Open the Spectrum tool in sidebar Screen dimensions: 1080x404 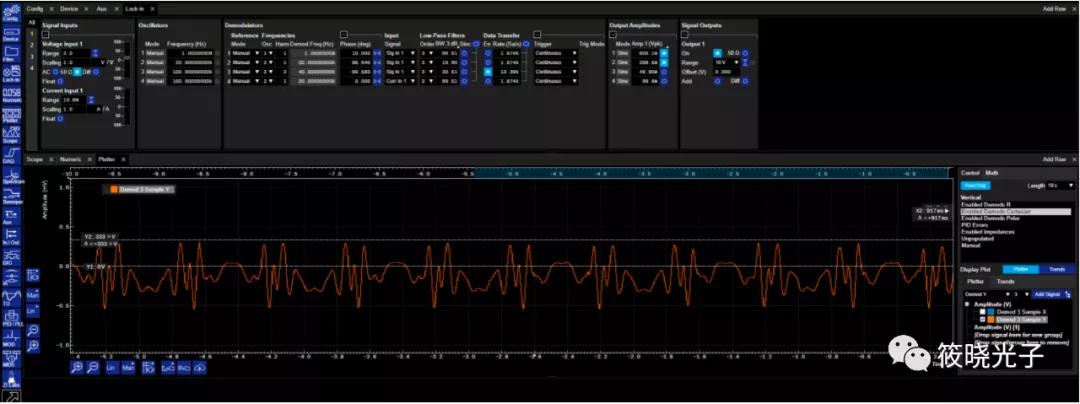[x=12, y=176]
